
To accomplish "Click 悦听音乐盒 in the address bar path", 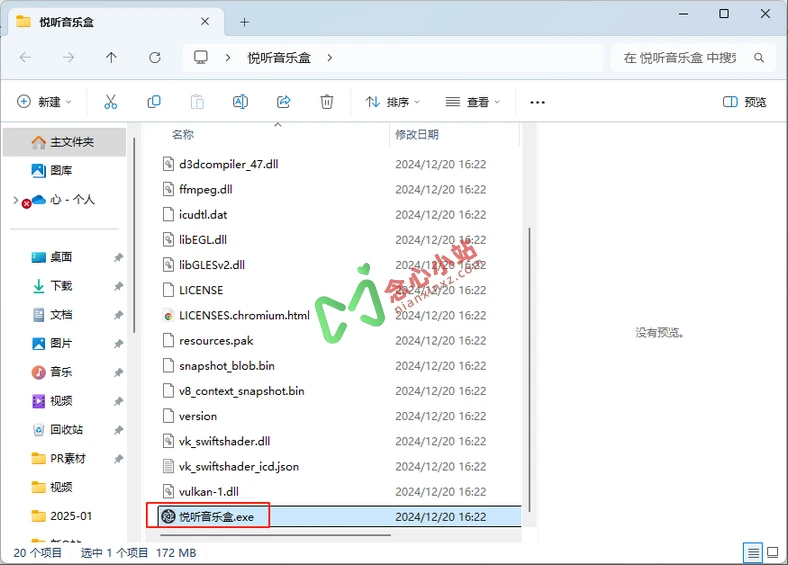I will click(279, 58).
